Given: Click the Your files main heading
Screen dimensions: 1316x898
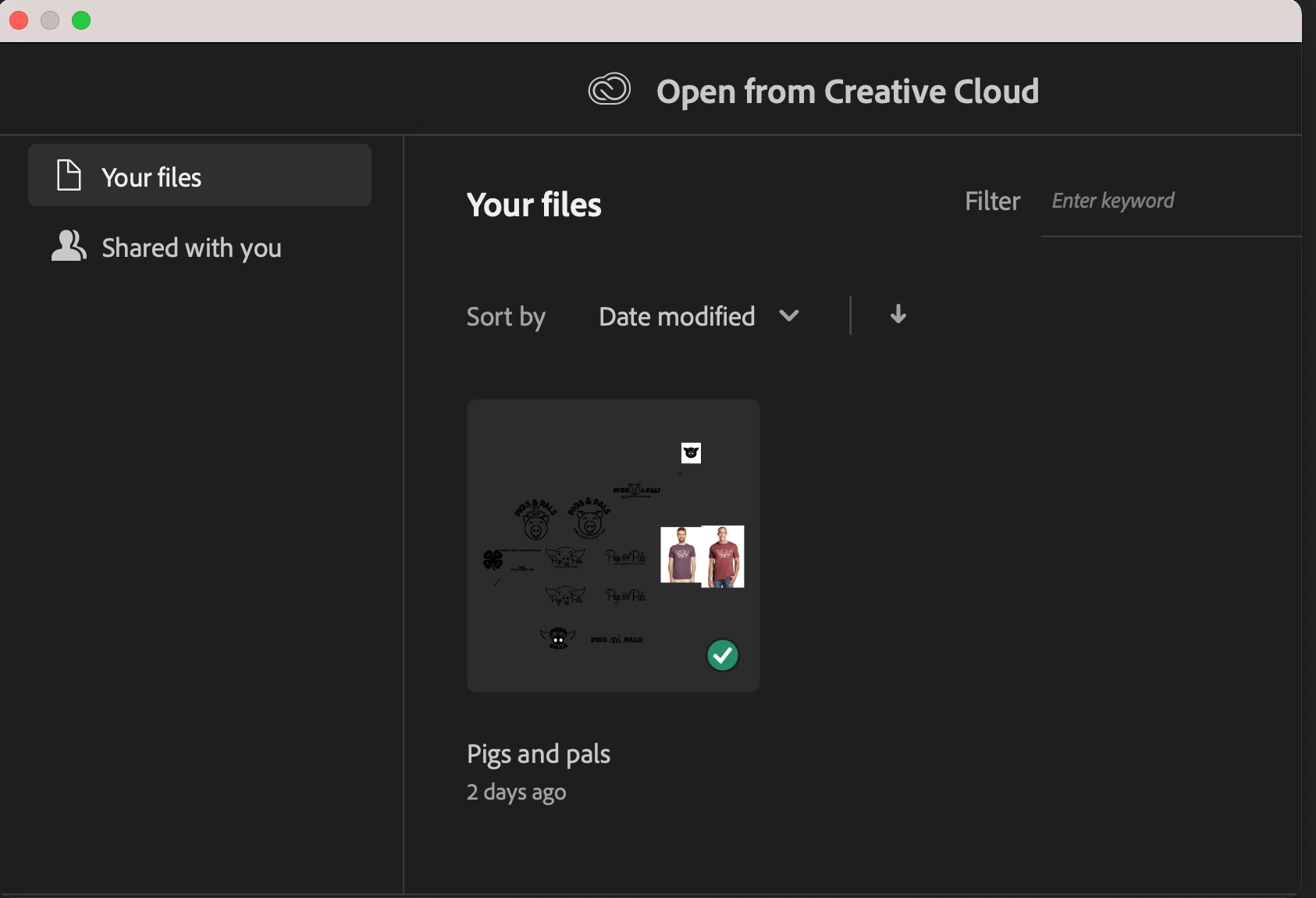Looking at the screenshot, I should [x=535, y=205].
